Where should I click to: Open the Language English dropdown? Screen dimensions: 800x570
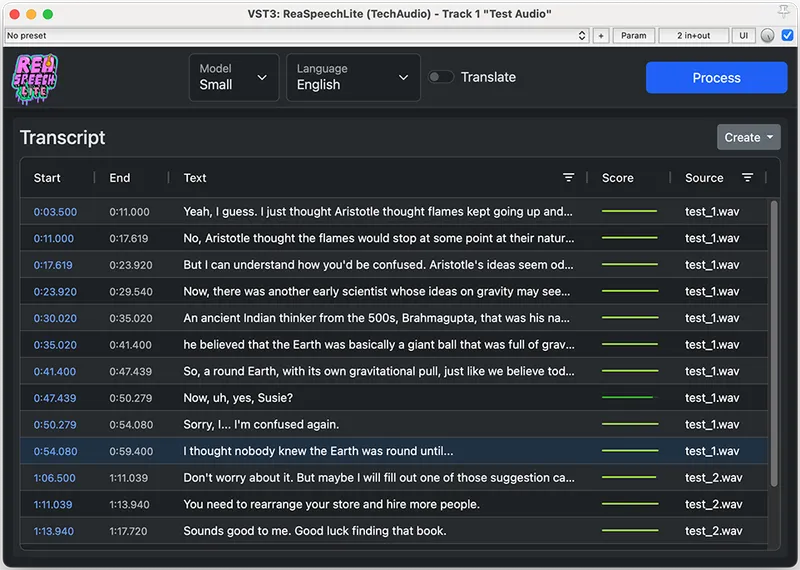(353, 78)
